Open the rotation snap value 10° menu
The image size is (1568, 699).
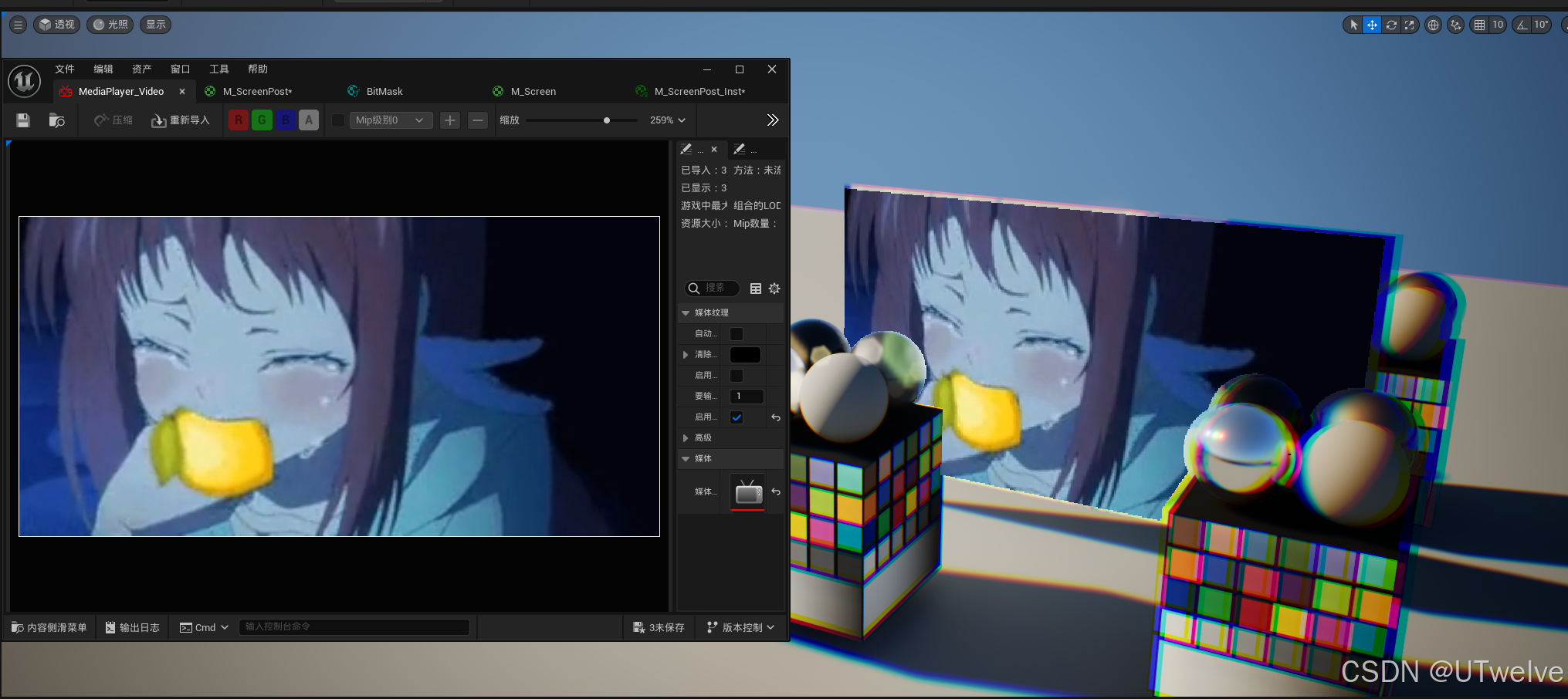coord(1542,25)
